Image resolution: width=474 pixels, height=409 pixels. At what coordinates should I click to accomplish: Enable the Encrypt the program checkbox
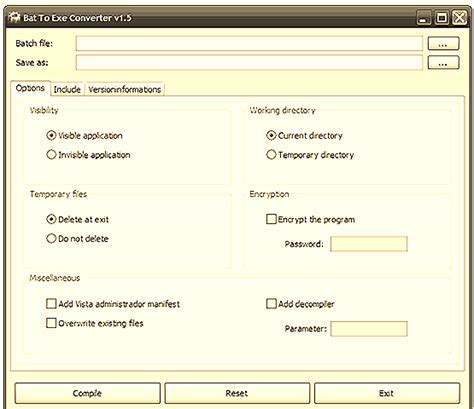[271, 219]
